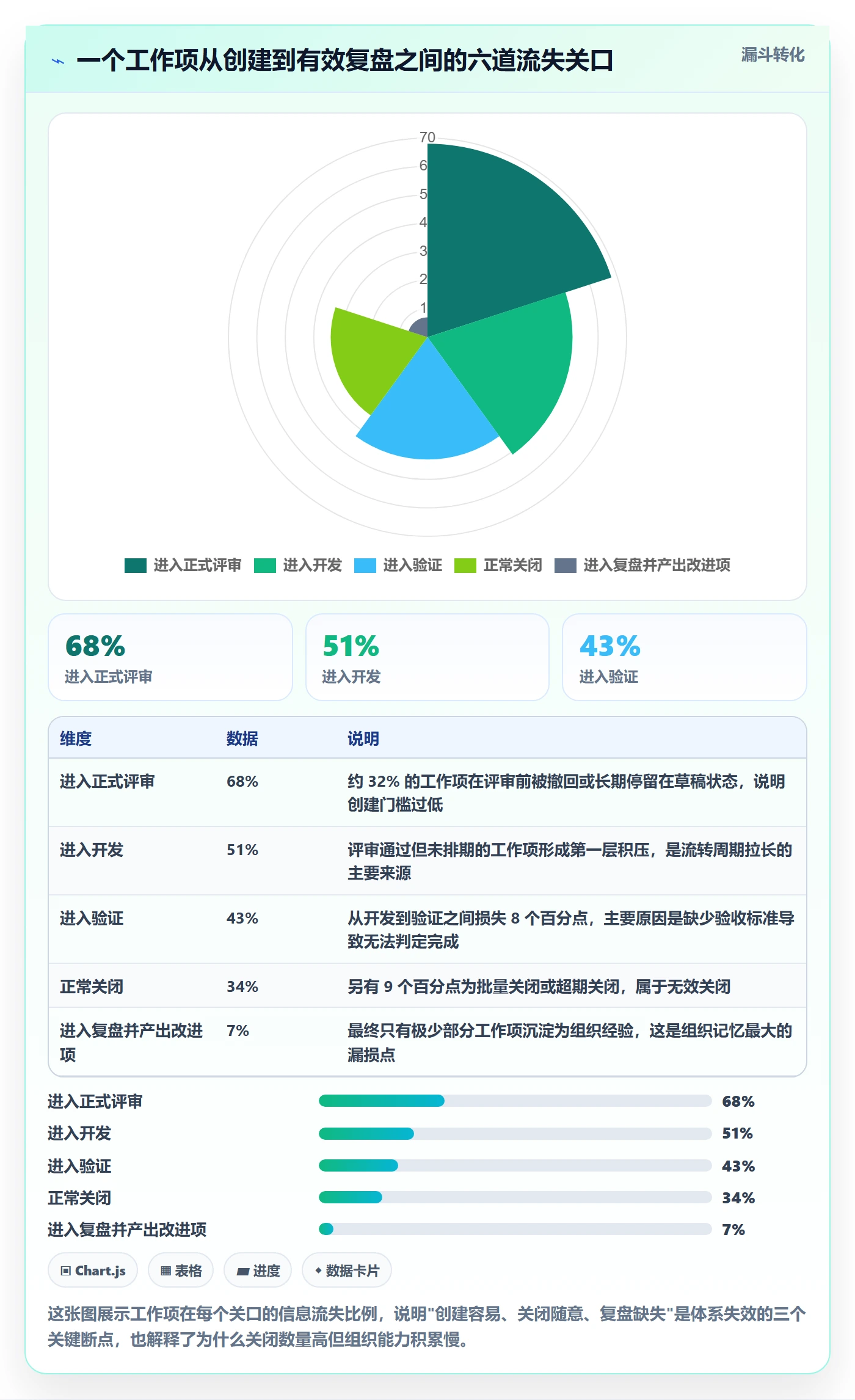The height and width of the screenshot is (1400, 855).
Task: Open the 51% 进入开发 data card
Action: pos(428,657)
